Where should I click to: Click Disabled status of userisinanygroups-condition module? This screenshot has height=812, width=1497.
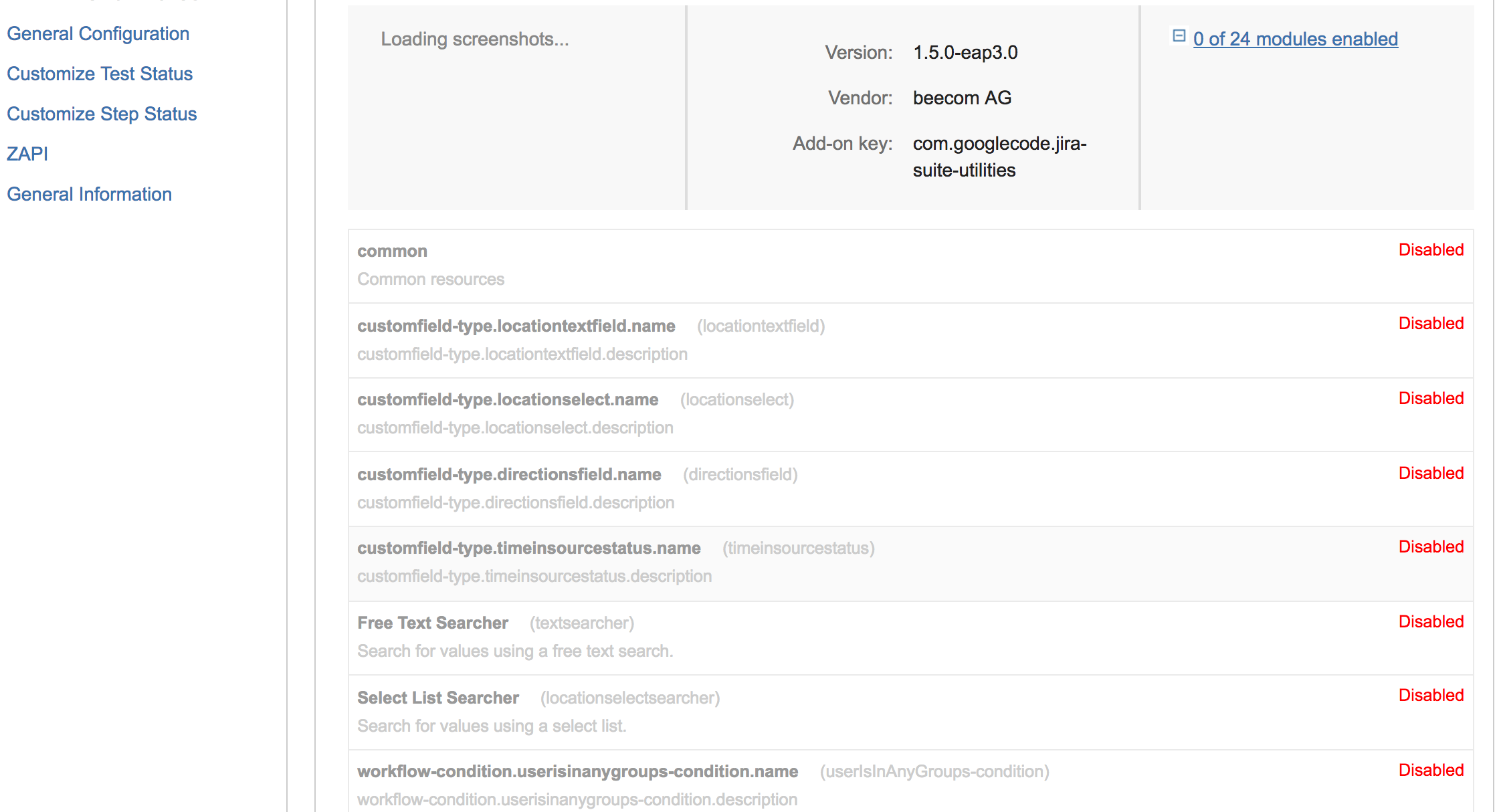tap(1431, 770)
